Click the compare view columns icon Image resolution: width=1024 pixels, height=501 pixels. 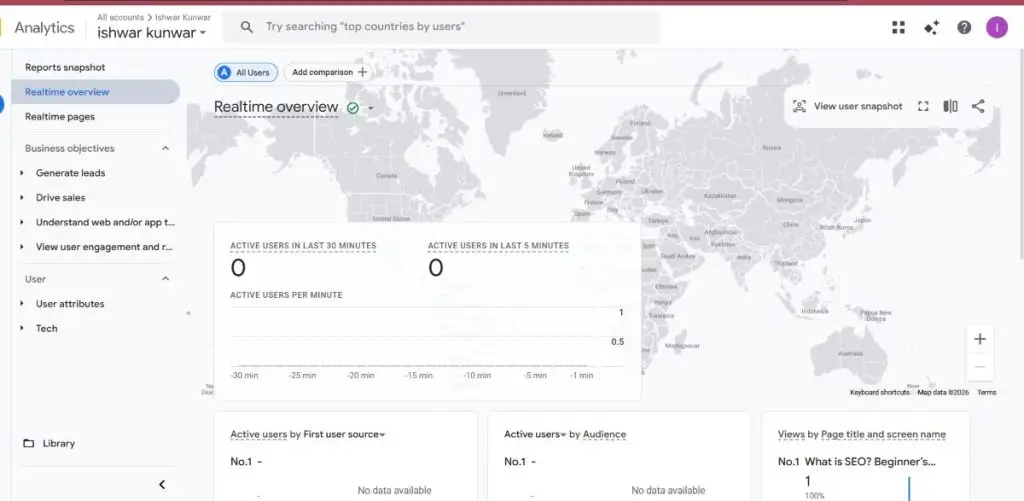(x=950, y=106)
